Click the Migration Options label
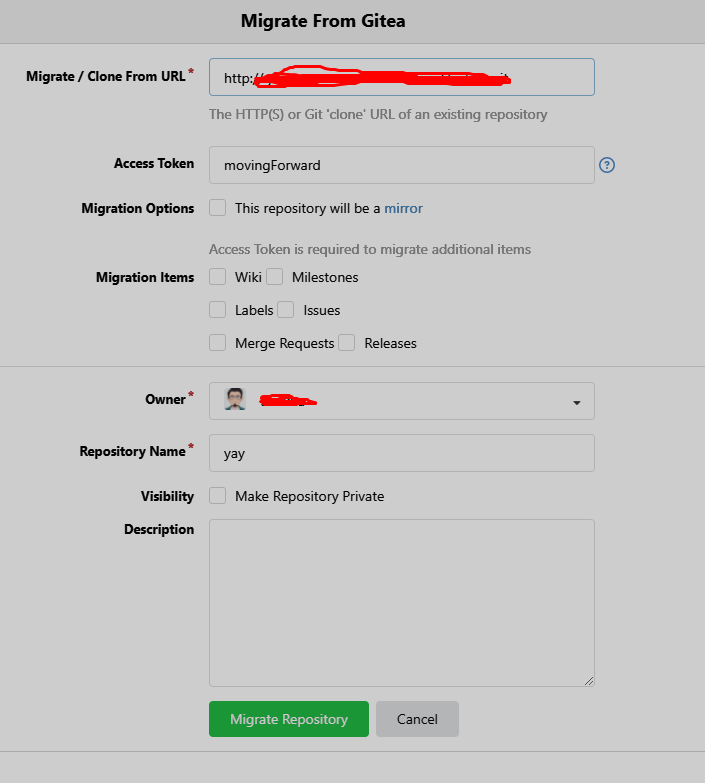This screenshot has width=705, height=783. (137, 208)
